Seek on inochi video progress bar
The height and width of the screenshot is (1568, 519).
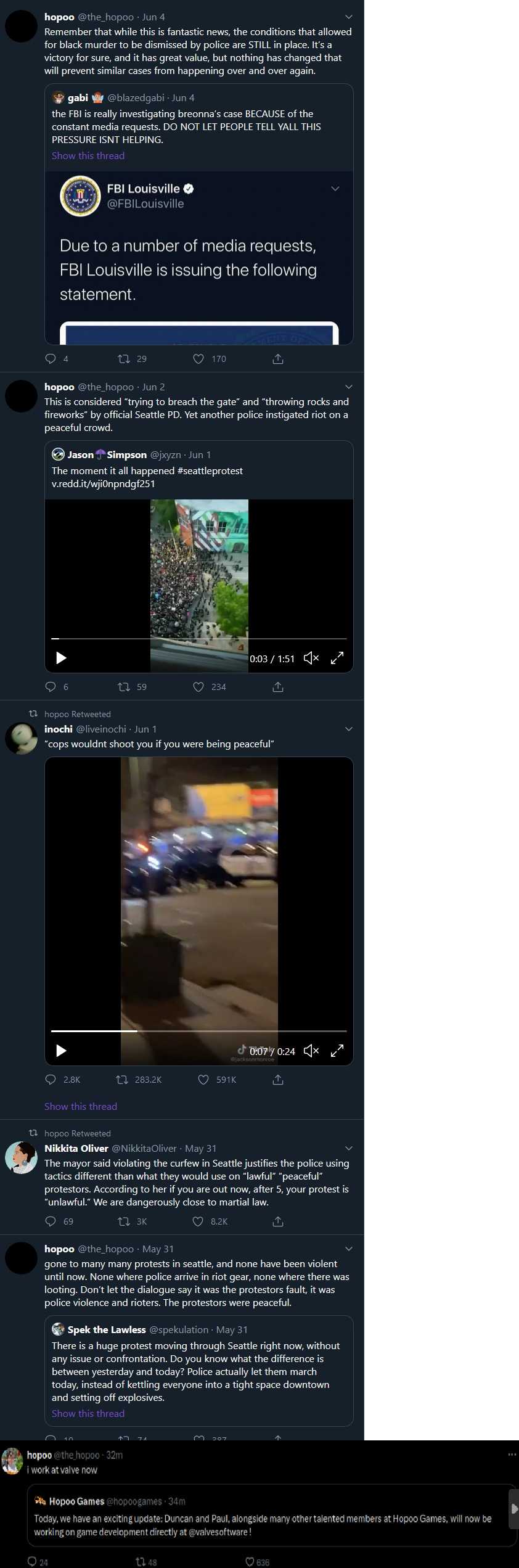point(199,1030)
